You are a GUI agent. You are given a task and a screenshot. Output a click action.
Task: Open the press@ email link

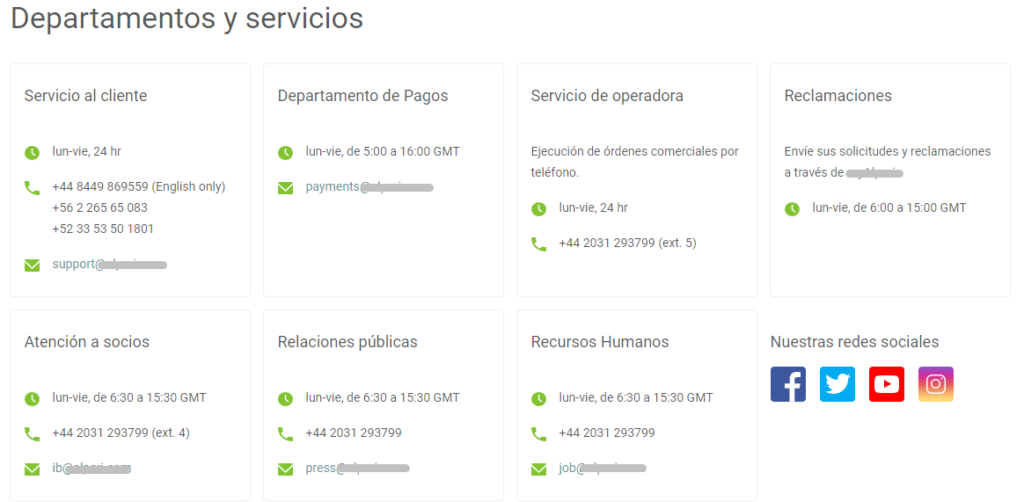click(x=357, y=468)
